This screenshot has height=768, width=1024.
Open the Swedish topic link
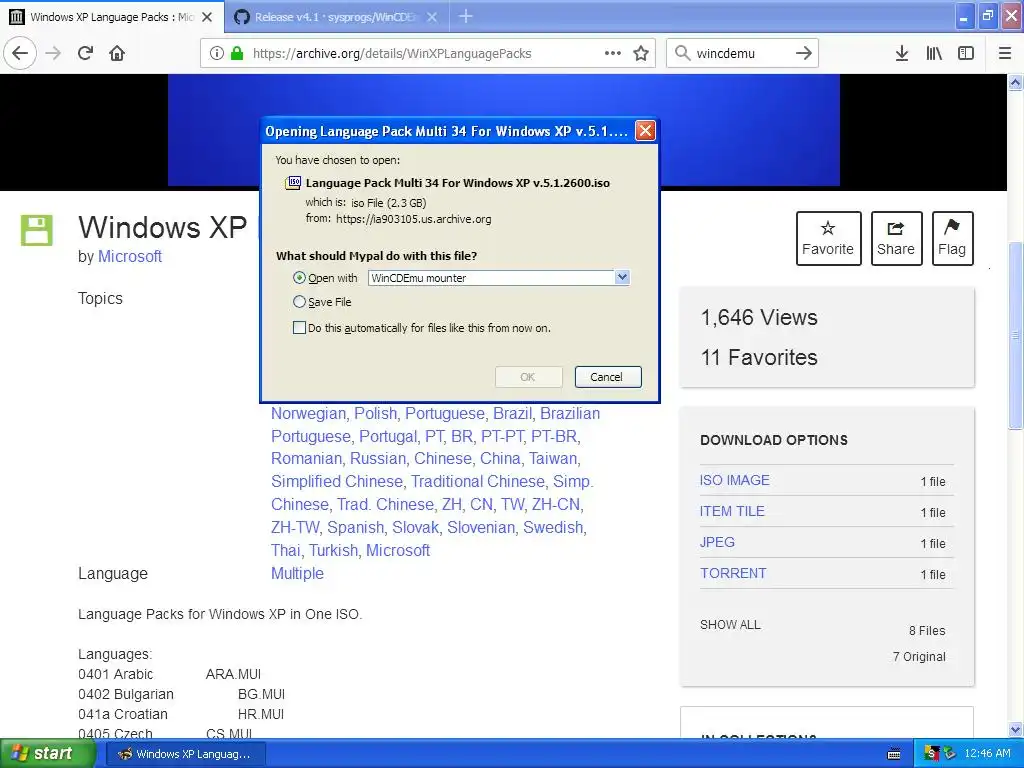click(553, 528)
